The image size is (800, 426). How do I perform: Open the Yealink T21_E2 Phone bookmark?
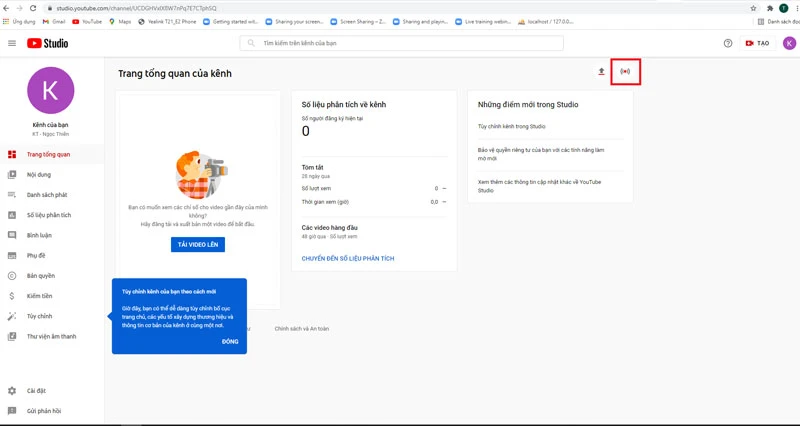[x=167, y=22]
